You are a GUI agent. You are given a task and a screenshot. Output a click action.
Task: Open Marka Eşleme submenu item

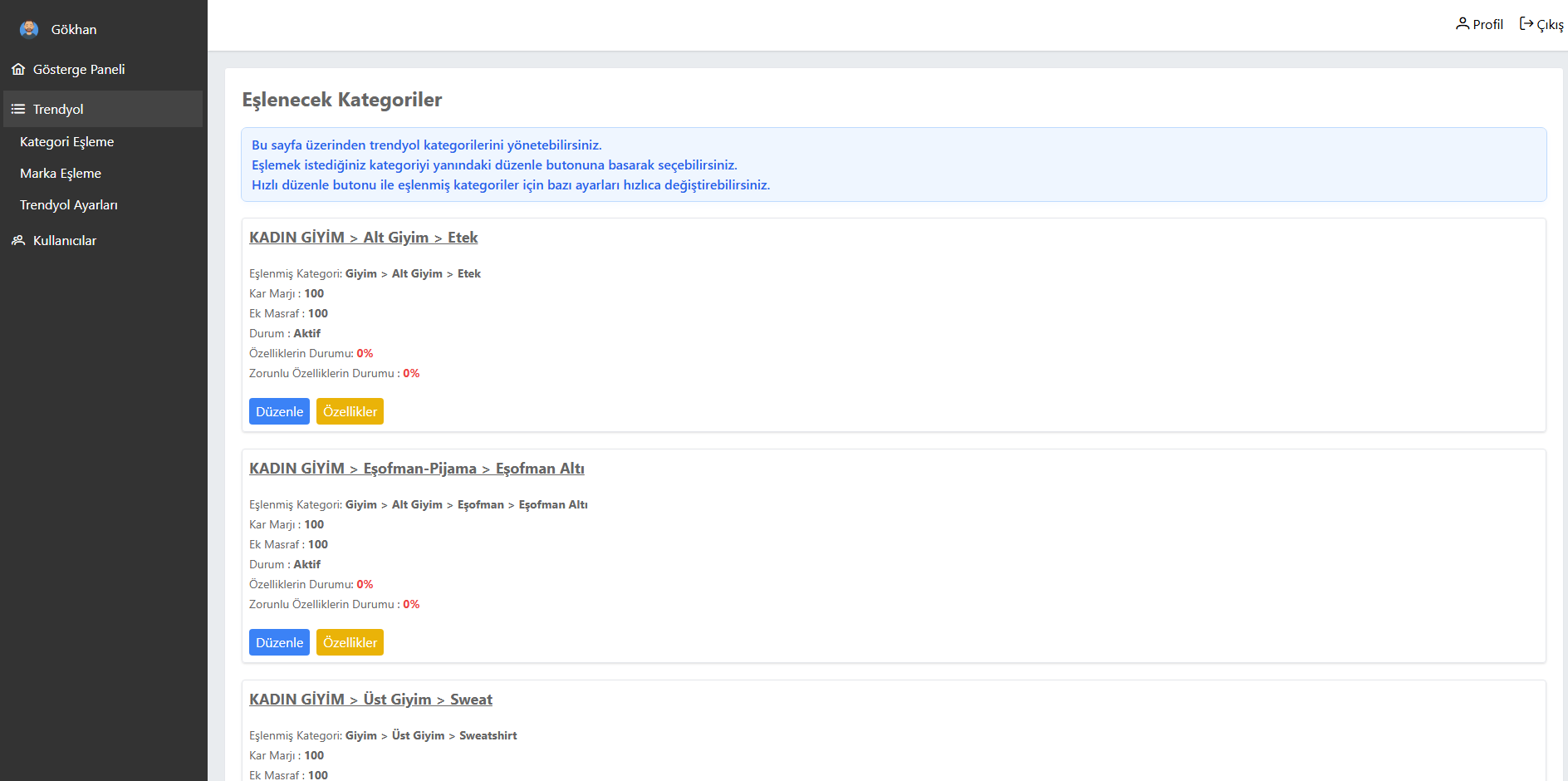(x=61, y=174)
